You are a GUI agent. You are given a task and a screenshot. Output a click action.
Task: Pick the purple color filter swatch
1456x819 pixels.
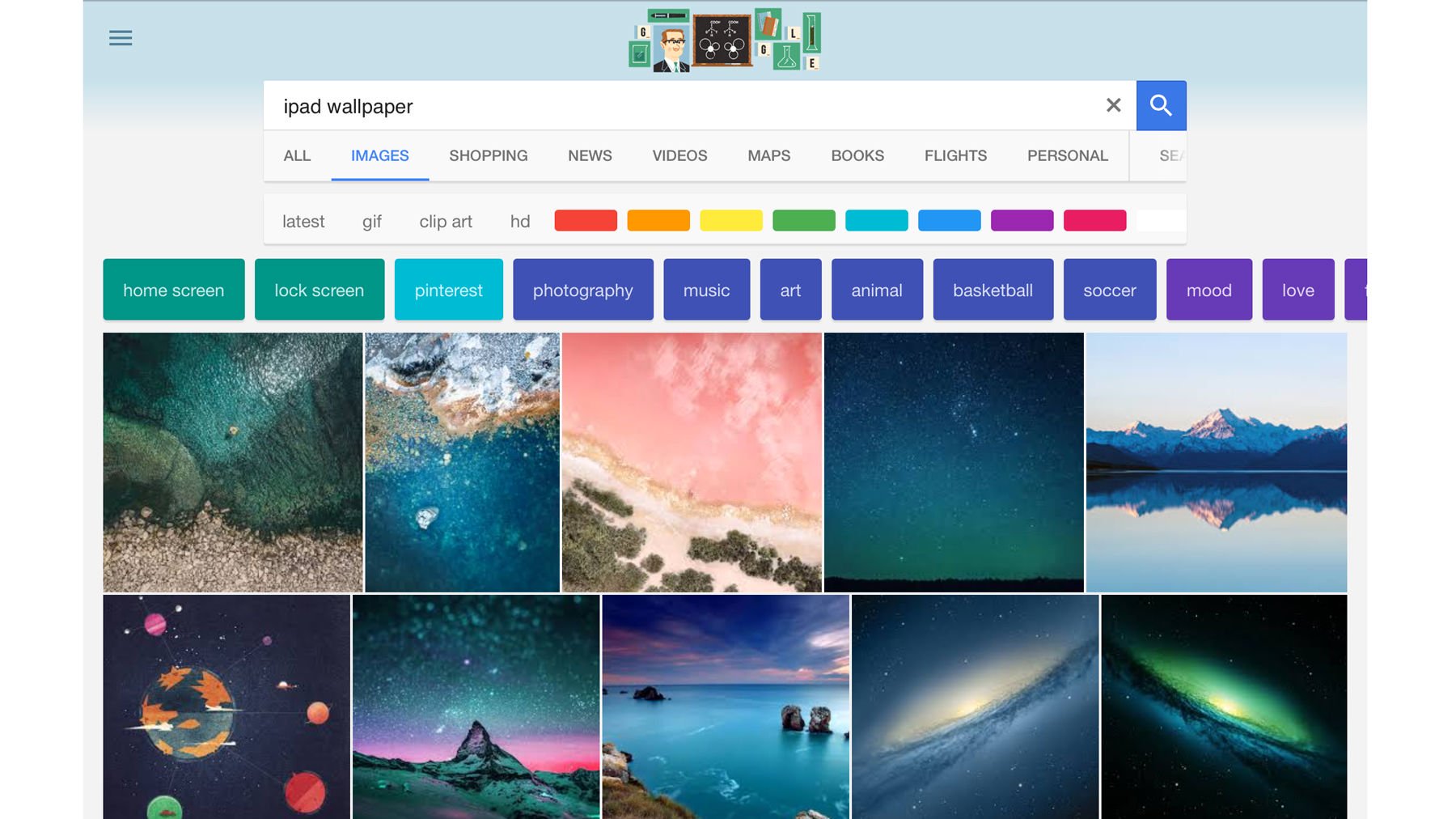point(1022,220)
